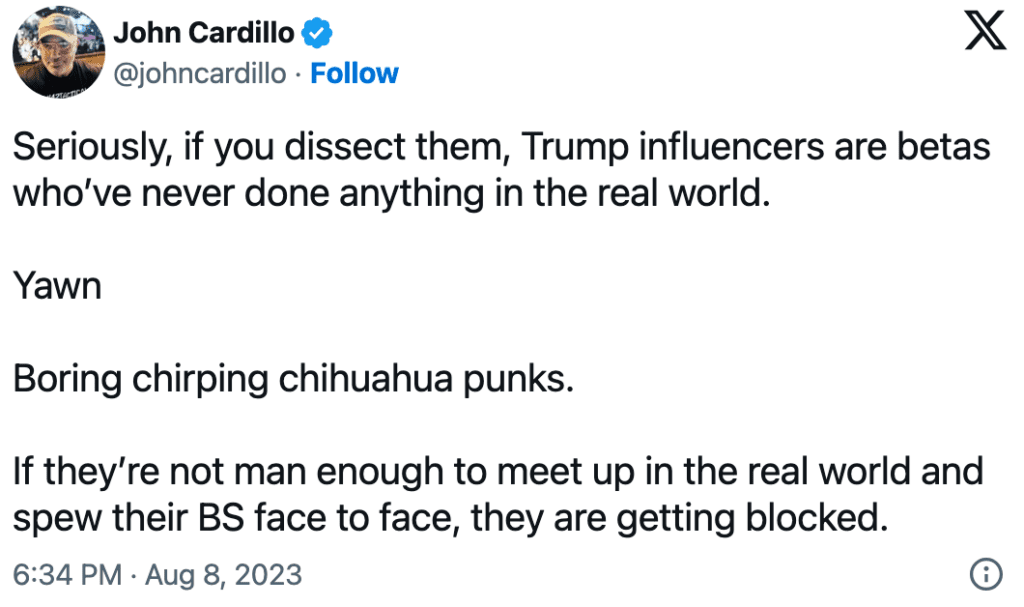
Task: Click the word "Yawn" in the tweet
Action: (57, 287)
